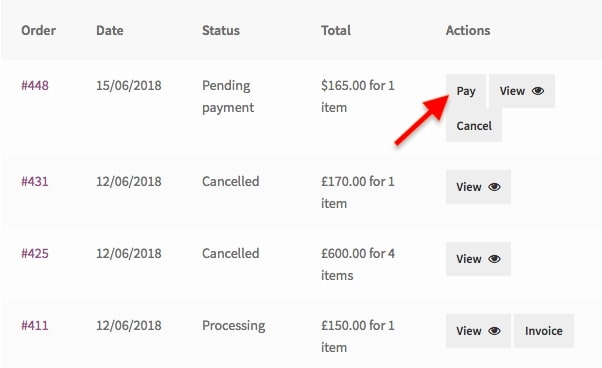Open Invoice for order #411
Image resolution: width=602 pixels, height=368 pixels.
click(x=544, y=331)
